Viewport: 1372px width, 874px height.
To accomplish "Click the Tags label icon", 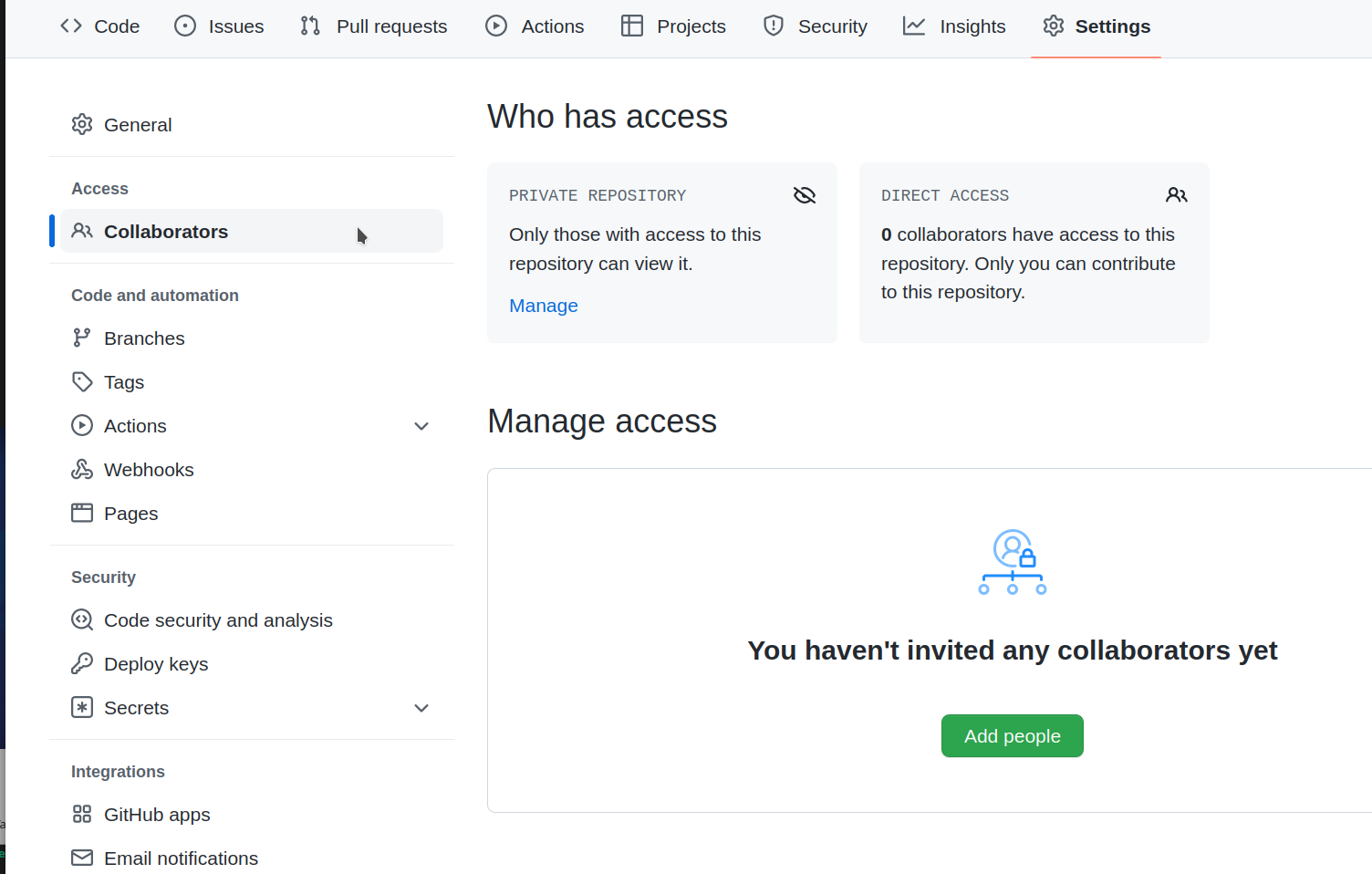I will tap(82, 381).
